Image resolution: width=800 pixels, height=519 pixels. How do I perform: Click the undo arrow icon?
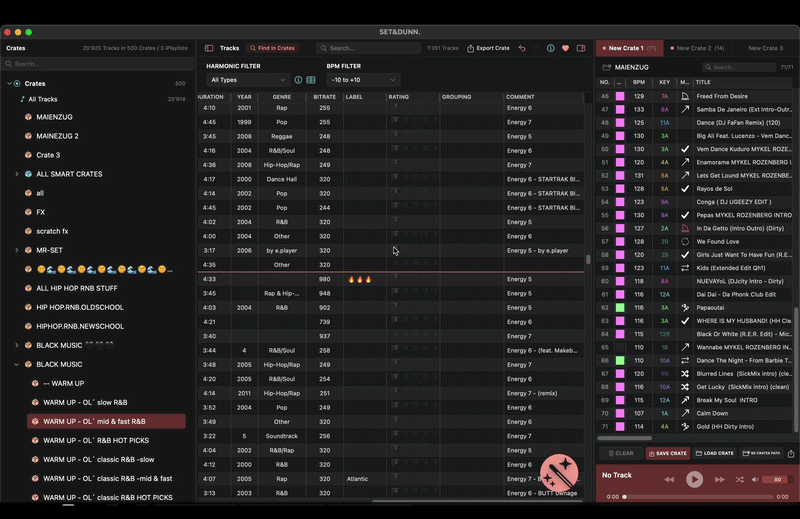(x=522, y=48)
